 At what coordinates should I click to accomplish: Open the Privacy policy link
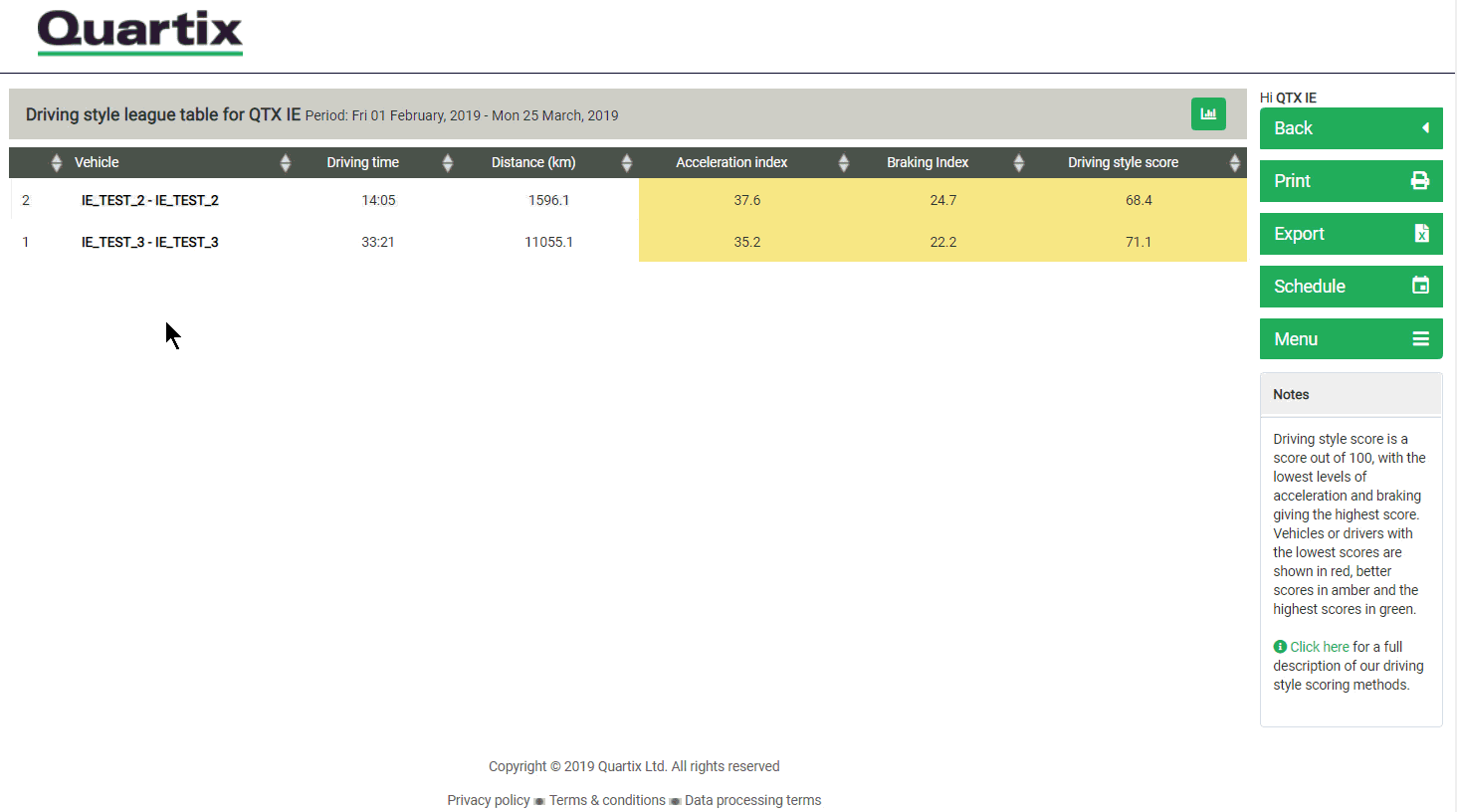pos(489,800)
